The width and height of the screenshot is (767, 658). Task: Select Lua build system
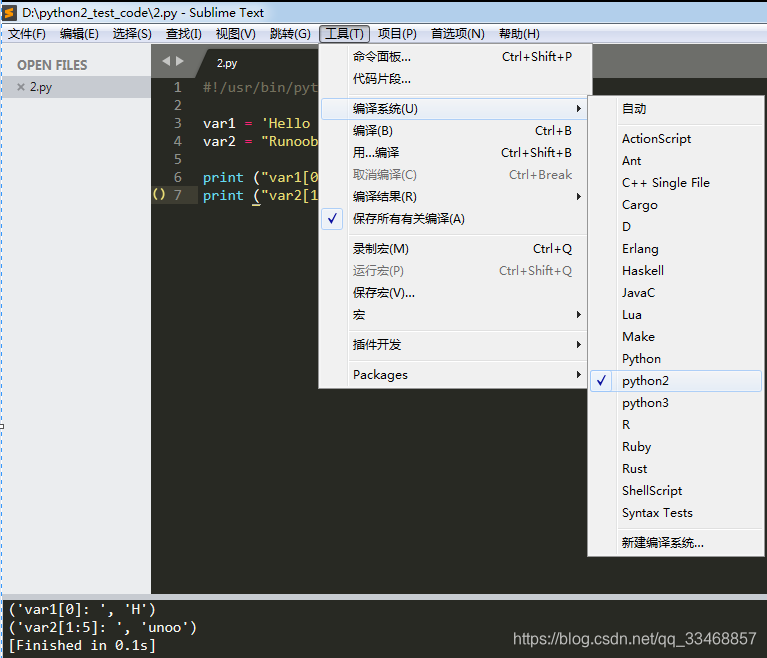tap(676, 315)
